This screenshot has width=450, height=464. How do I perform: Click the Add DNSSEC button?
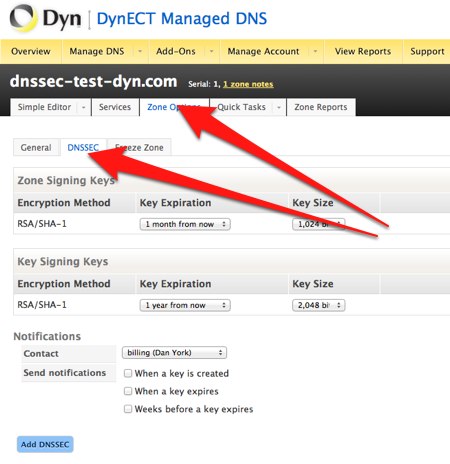coord(45,444)
